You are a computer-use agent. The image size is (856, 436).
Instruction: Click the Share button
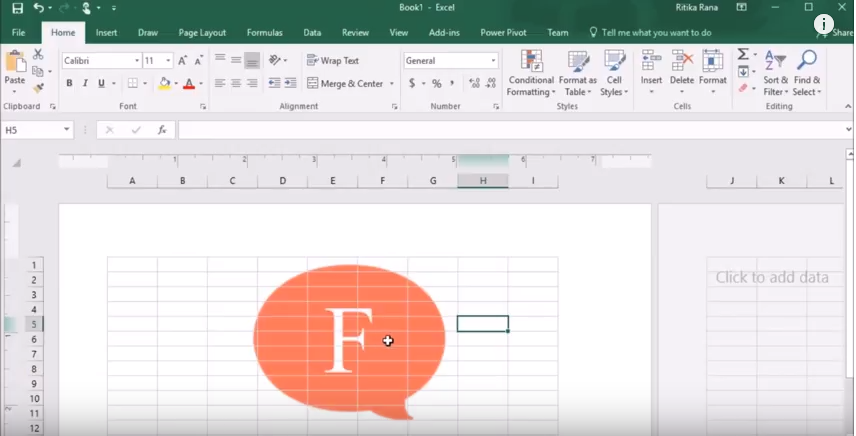click(x=836, y=33)
